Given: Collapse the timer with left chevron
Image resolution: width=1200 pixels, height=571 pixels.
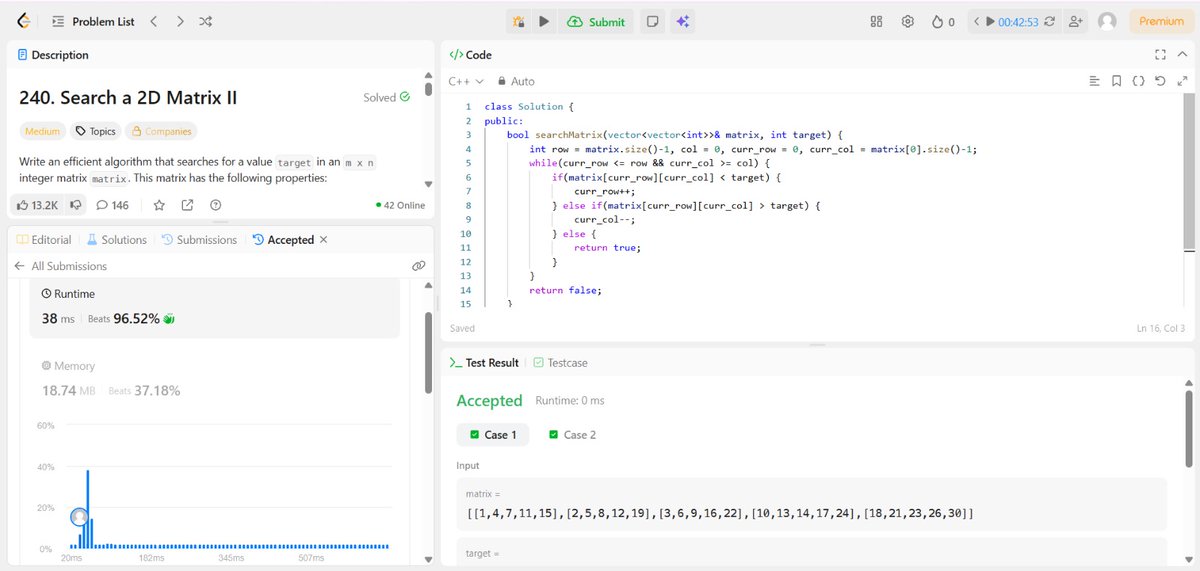Looking at the screenshot, I should coord(976,21).
